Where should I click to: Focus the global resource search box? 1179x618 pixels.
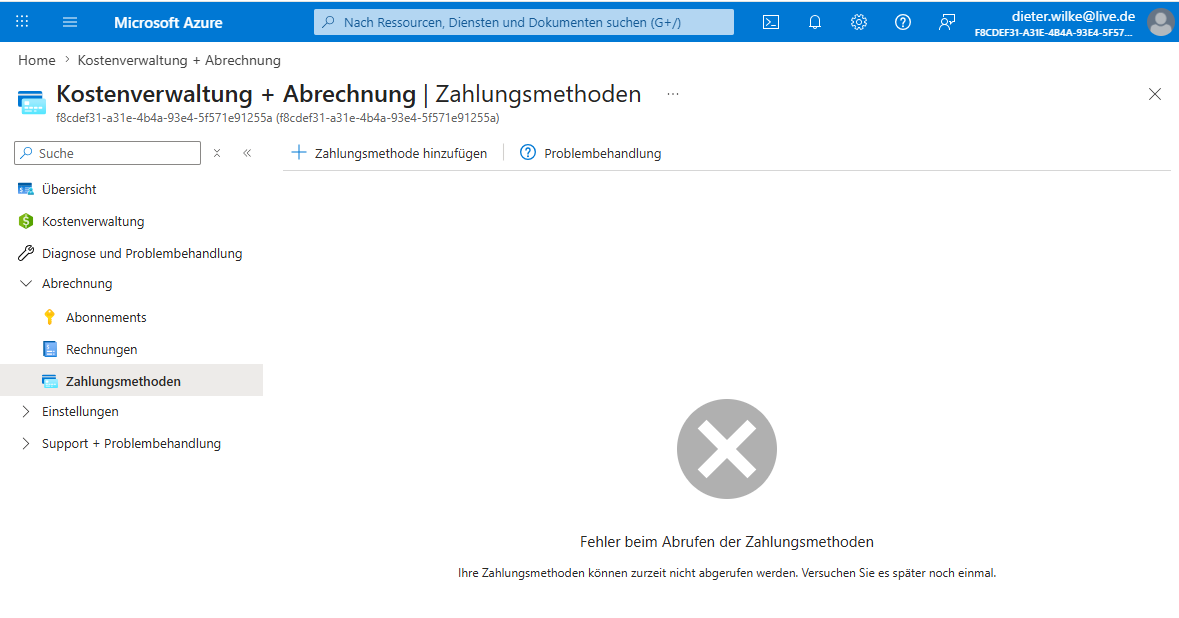pyautogui.click(x=523, y=23)
